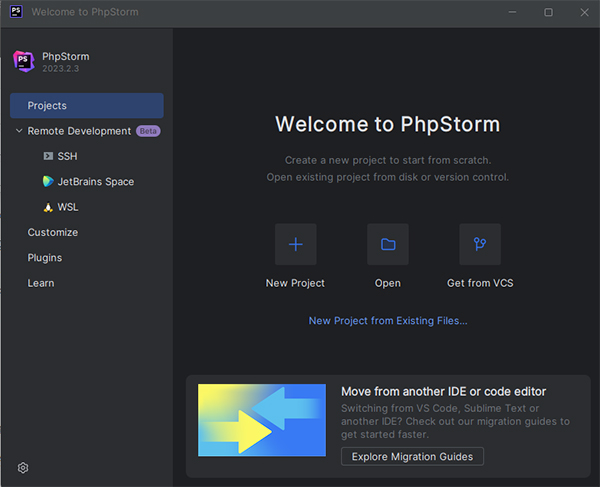Click New Project from Existing Files link
This screenshot has width=600, height=487.
[388, 321]
